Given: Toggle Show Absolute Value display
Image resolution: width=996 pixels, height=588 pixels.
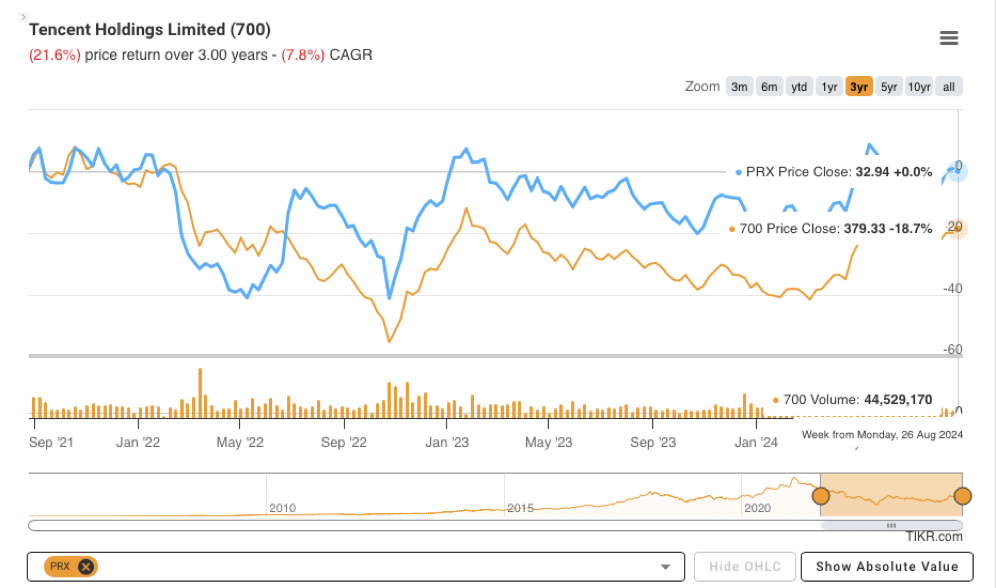Looking at the screenshot, I should coord(886,566).
